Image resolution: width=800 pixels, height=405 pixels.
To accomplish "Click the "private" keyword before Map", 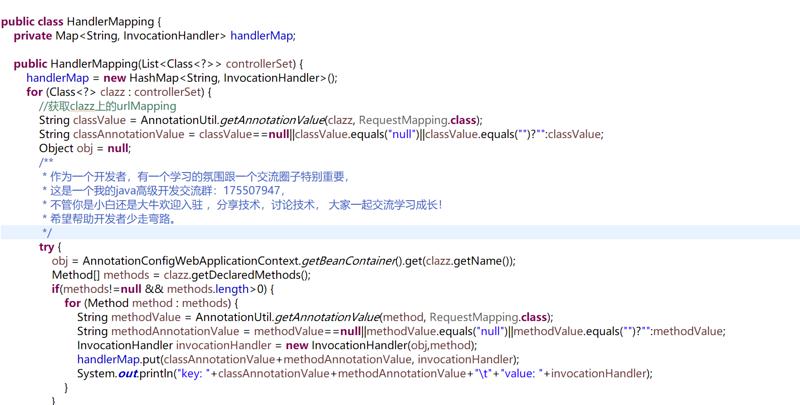I will click(x=33, y=36).
